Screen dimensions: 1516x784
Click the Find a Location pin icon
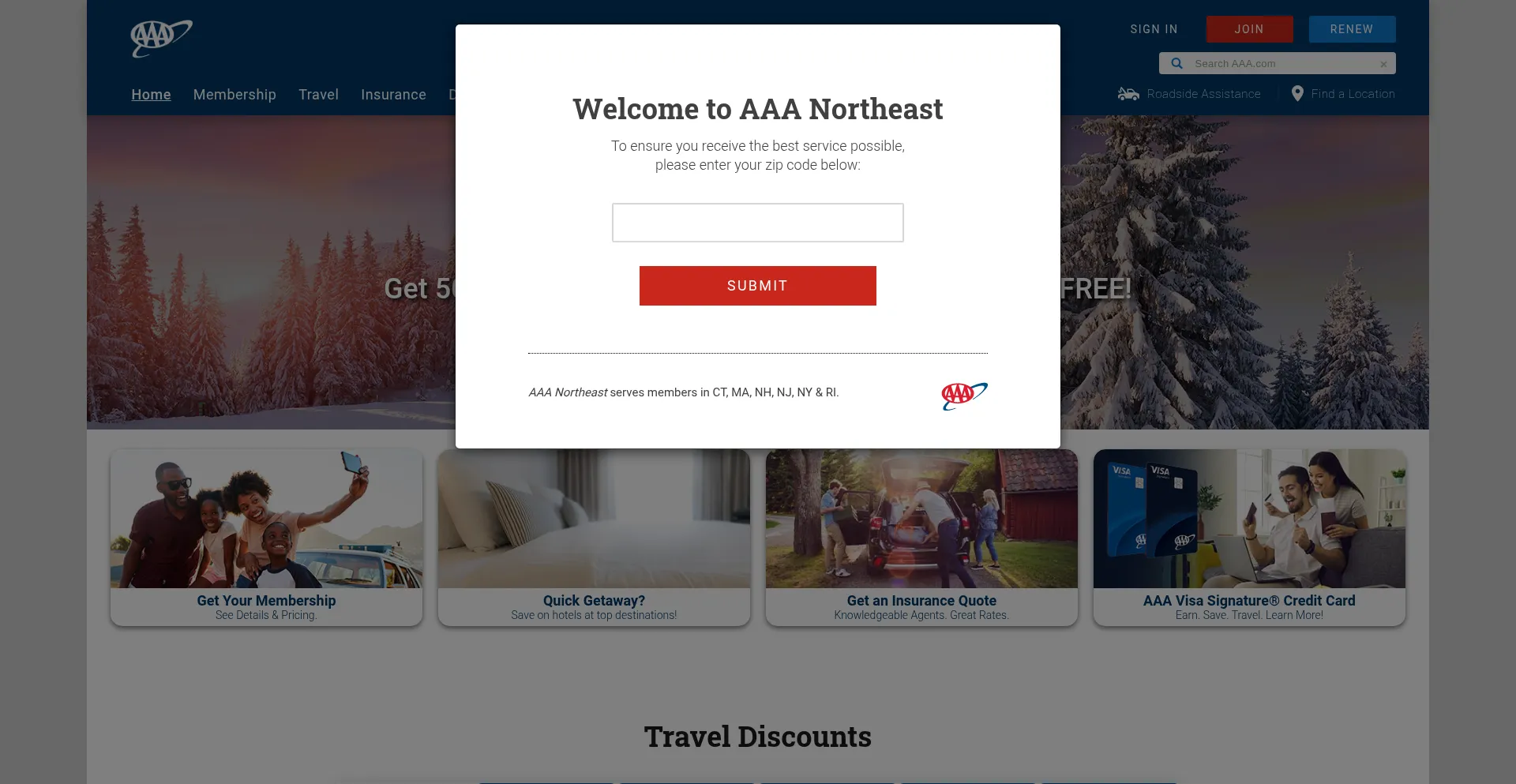[x=1297, y=93]
